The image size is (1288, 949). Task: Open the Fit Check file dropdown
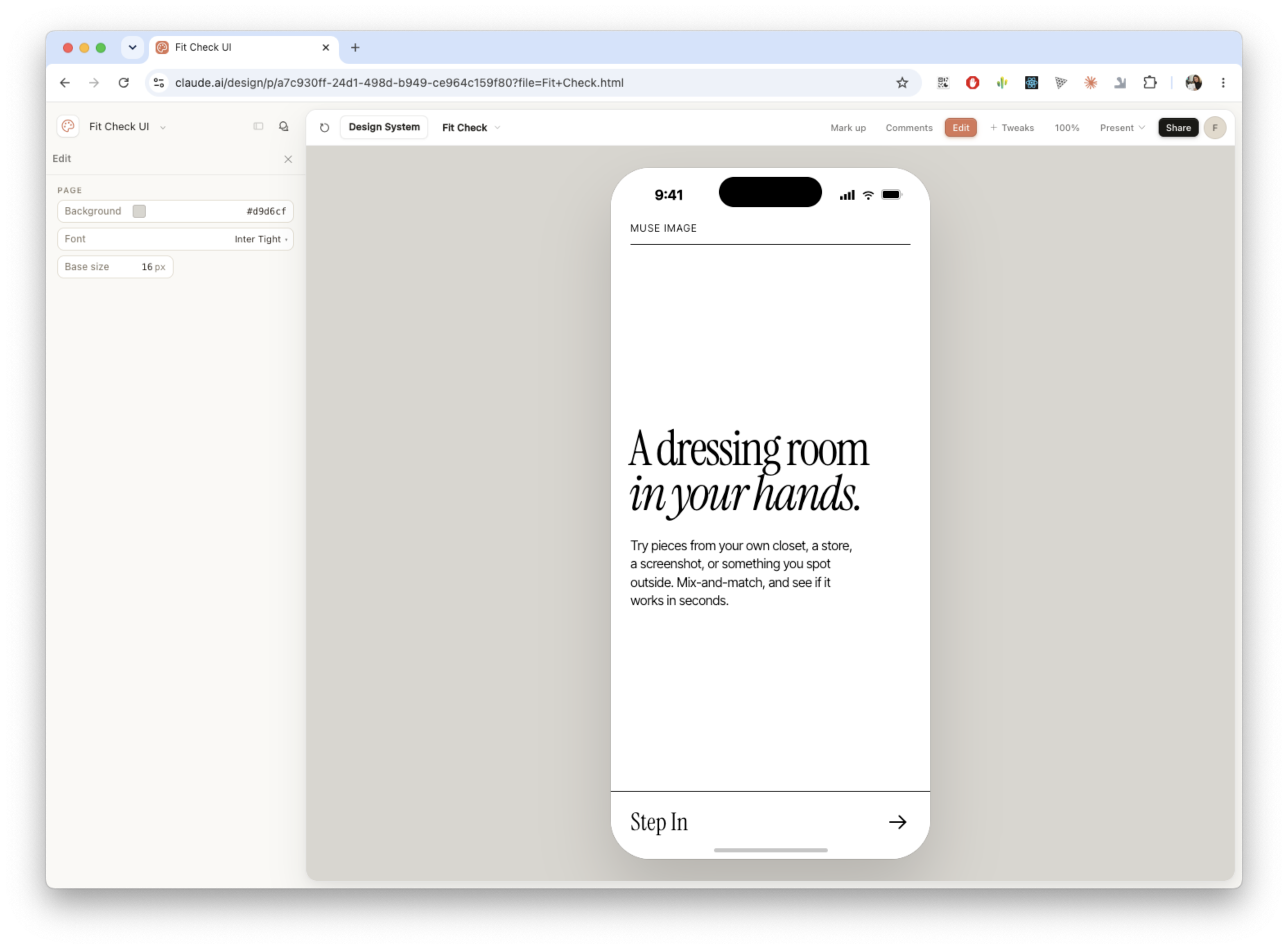470,127
